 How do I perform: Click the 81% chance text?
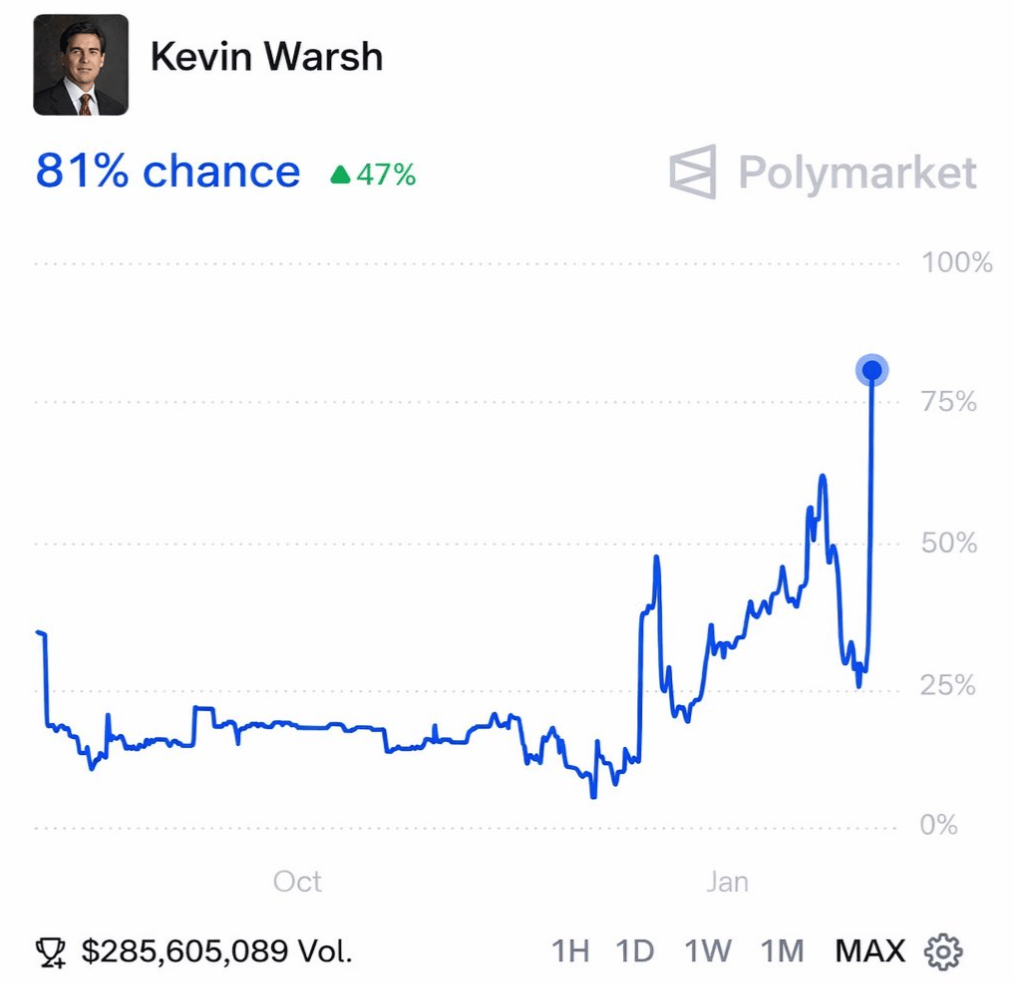(168, 172)
